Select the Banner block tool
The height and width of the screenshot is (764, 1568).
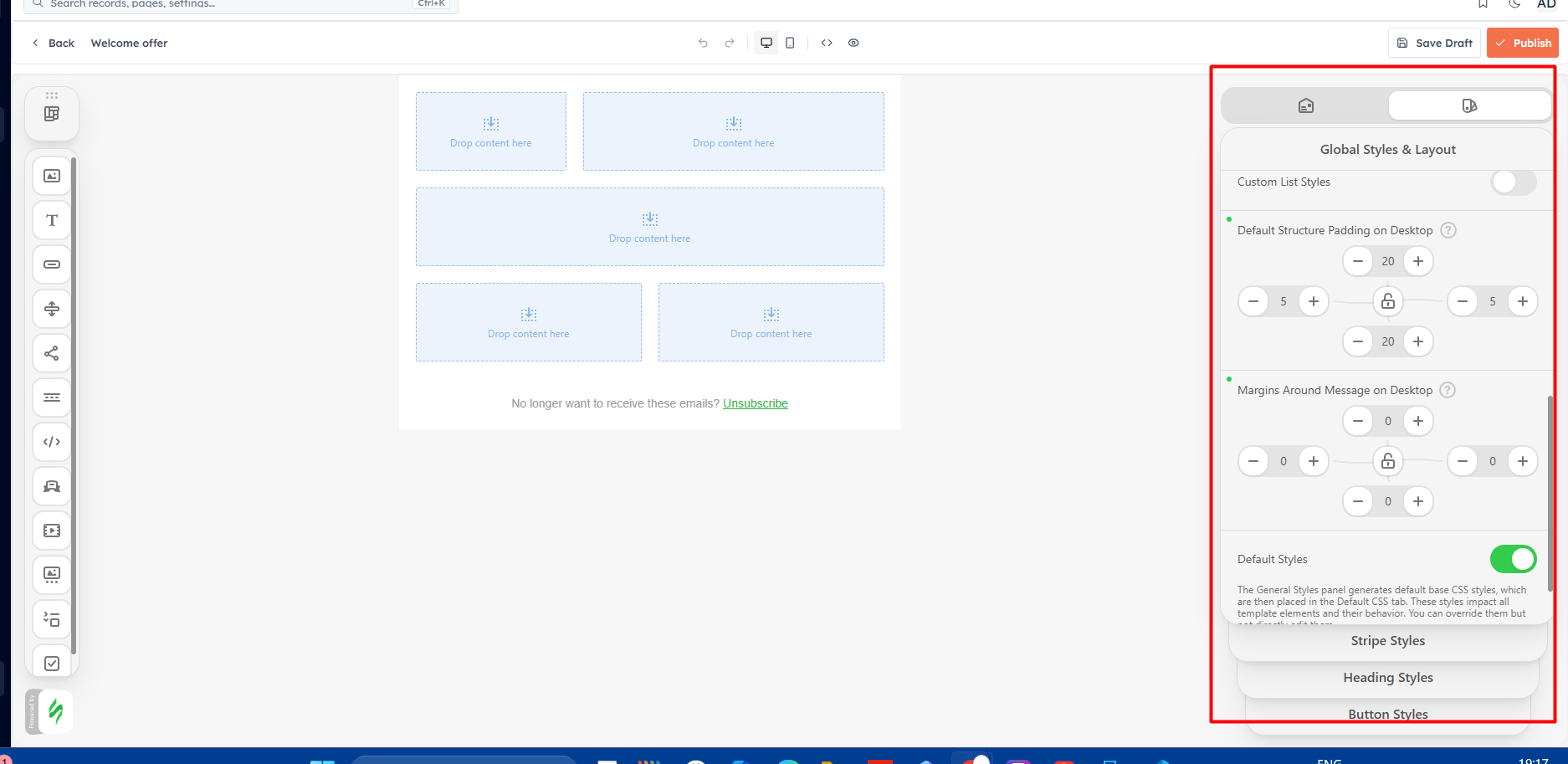click(52, 486)
